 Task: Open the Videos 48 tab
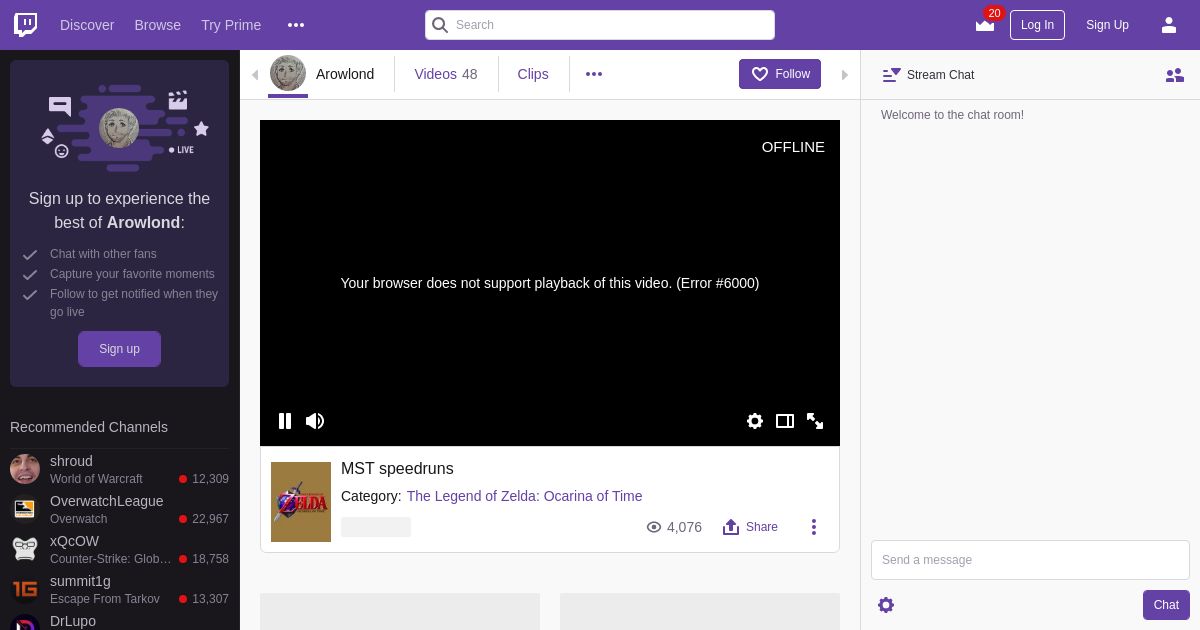pos(446,74)
